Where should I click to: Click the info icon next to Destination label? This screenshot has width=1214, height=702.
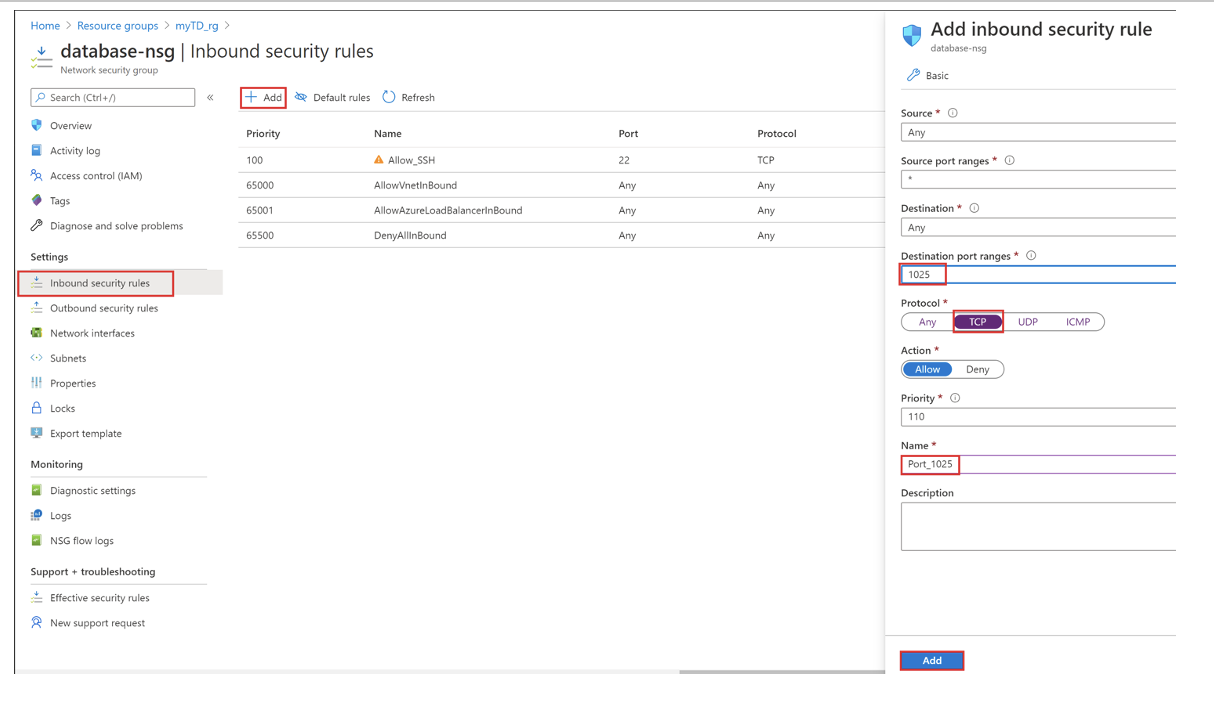coord(974,208)
